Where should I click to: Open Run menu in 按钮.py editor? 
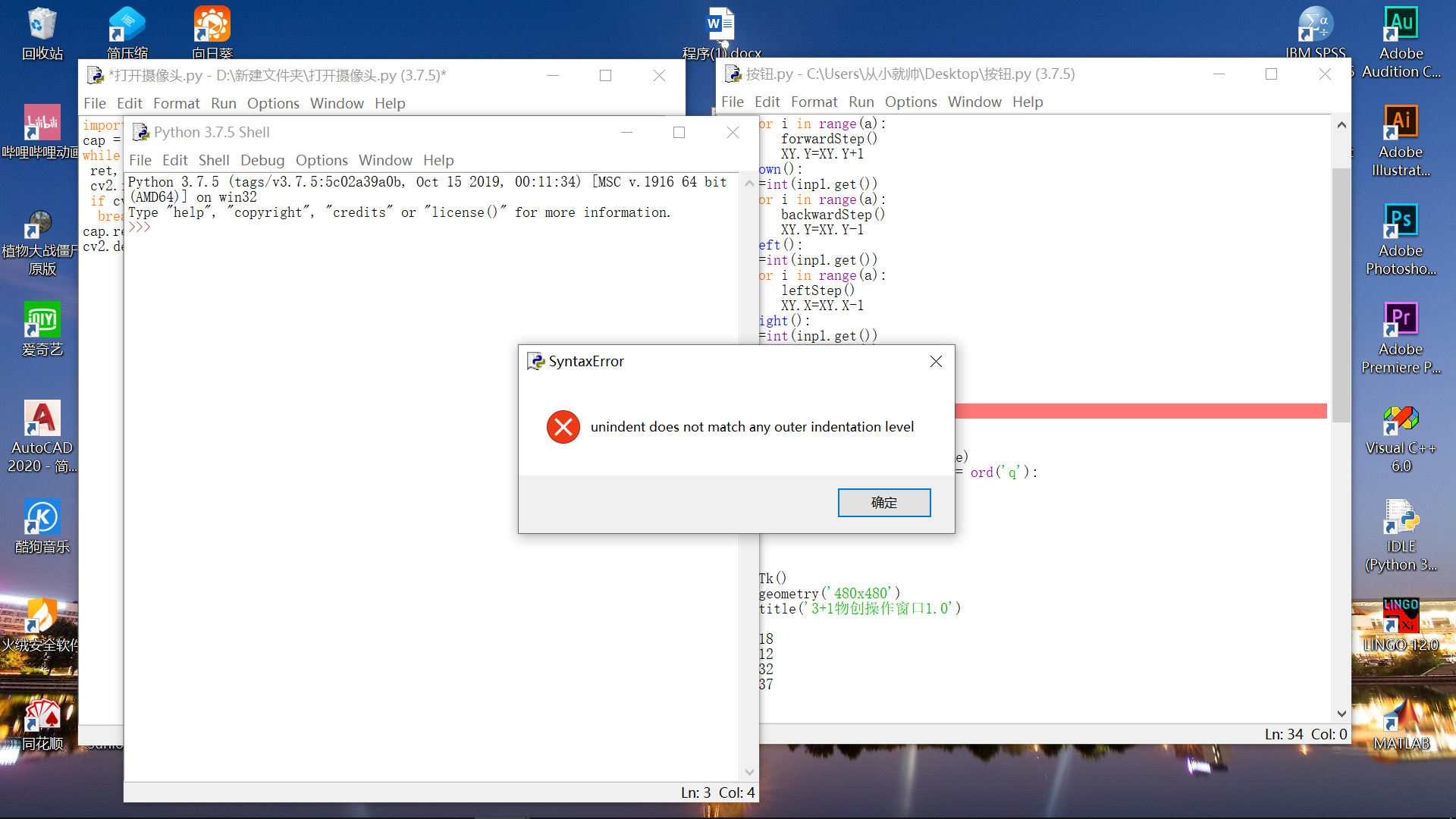tap(861, 102)
